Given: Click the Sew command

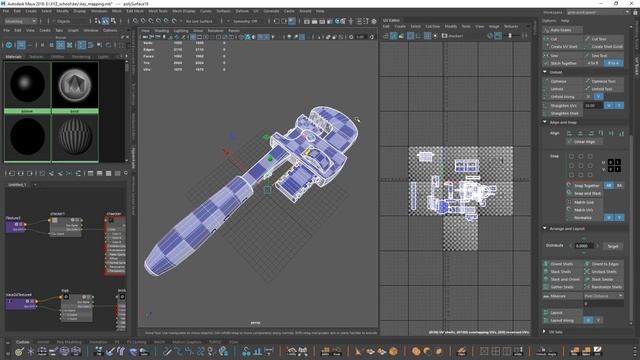Looking at the screenshot, I should pos(562,55).
